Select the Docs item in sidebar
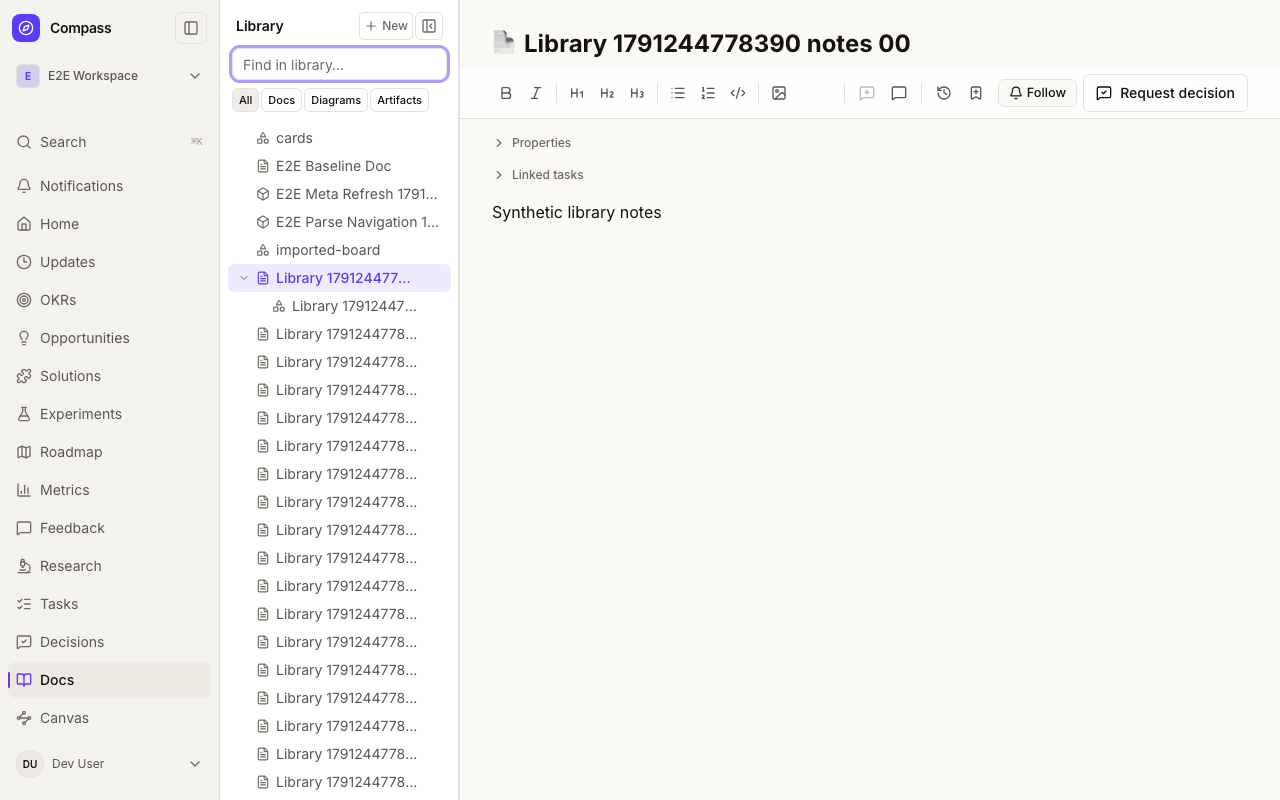Image resolution: width=1280 pixels, height=800 pixels. point(110,680)
